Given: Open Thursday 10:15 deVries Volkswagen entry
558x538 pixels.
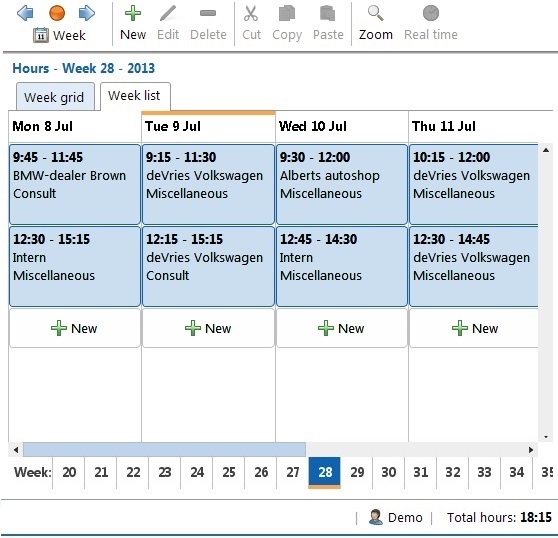Looking at the screenshot, I should [x=474, y=184].
